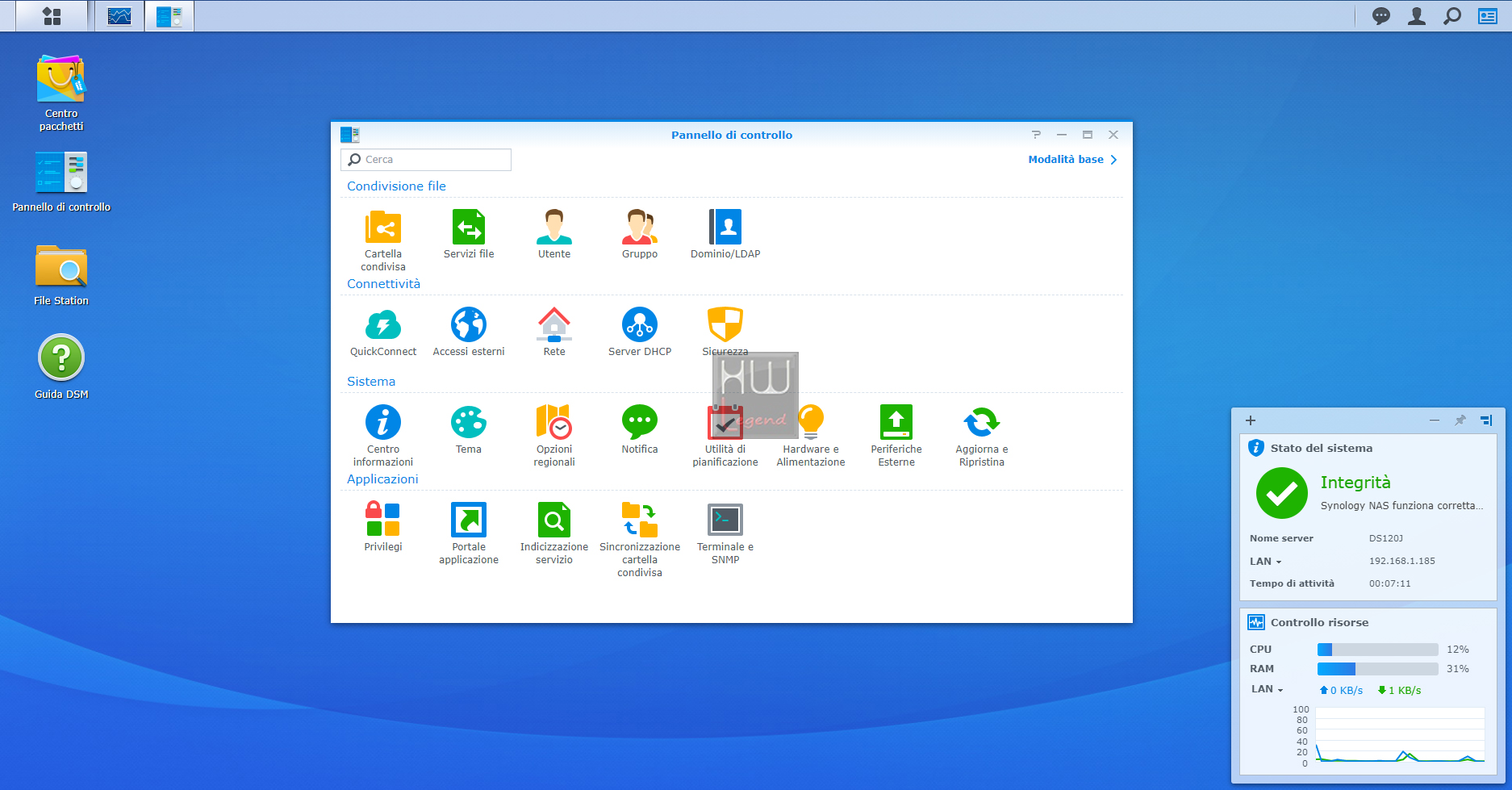
Task: Open Pannello di controllo desktop shortcut
Action: click(61, 172)
